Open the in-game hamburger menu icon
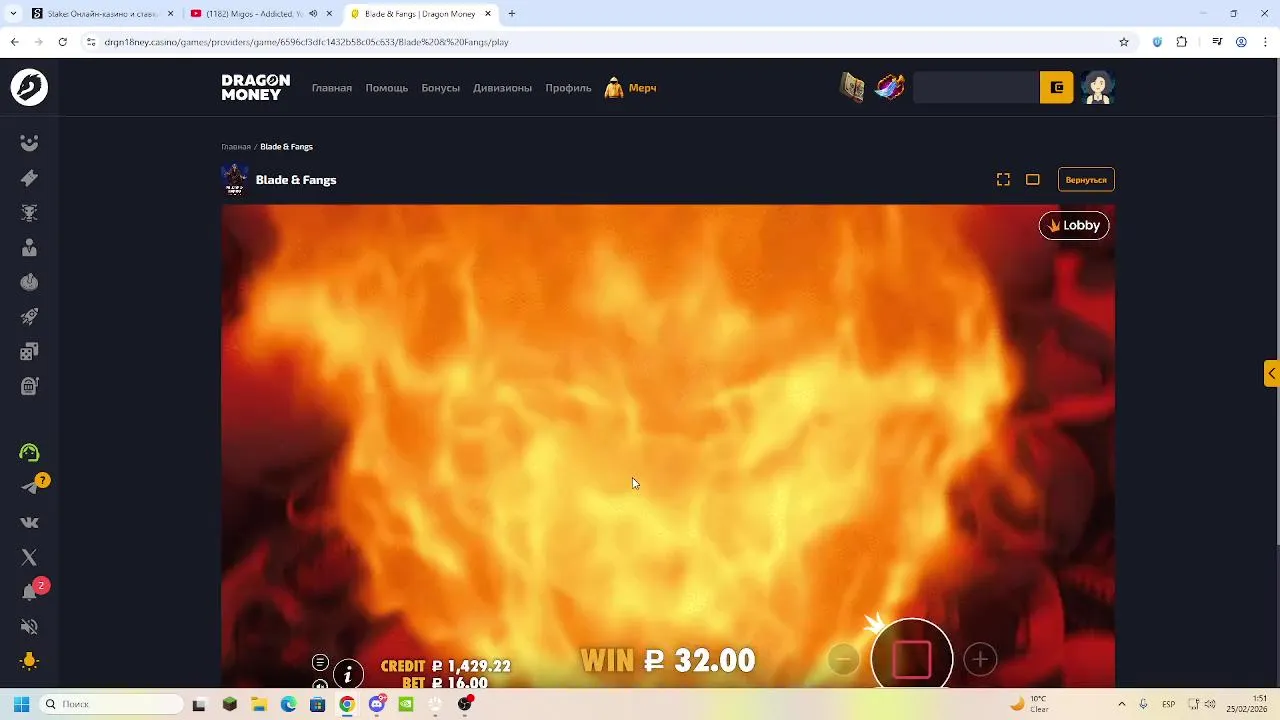The height and width of the screenshot is (720, 1280). pyautogui.click(x=320, y=662)
